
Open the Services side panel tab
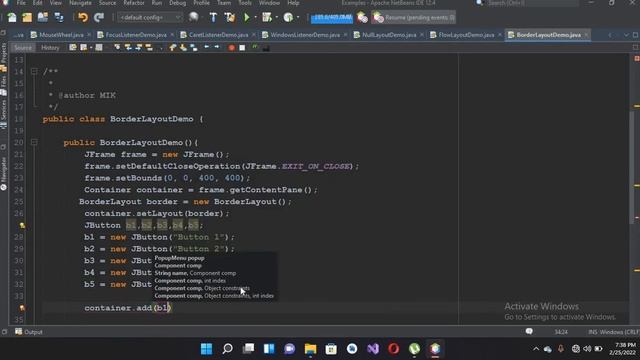coord(4,113)
